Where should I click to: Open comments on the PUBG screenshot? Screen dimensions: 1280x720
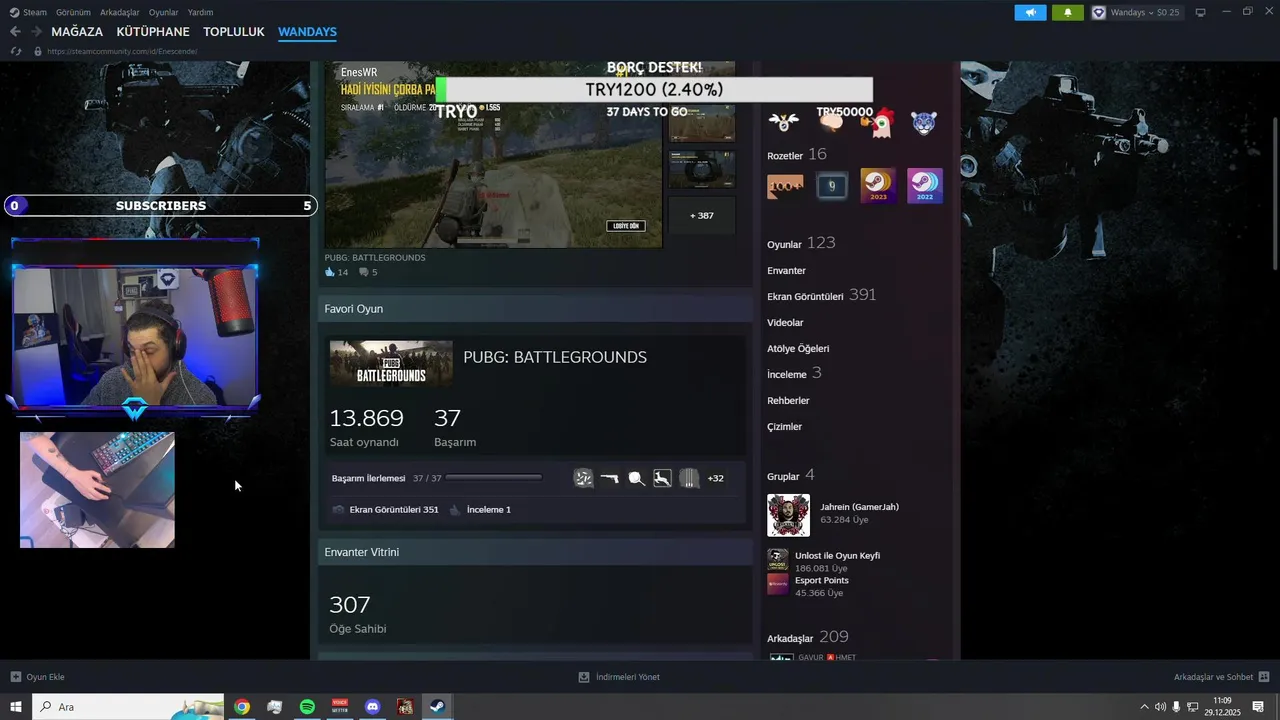[x=368, y=272]
